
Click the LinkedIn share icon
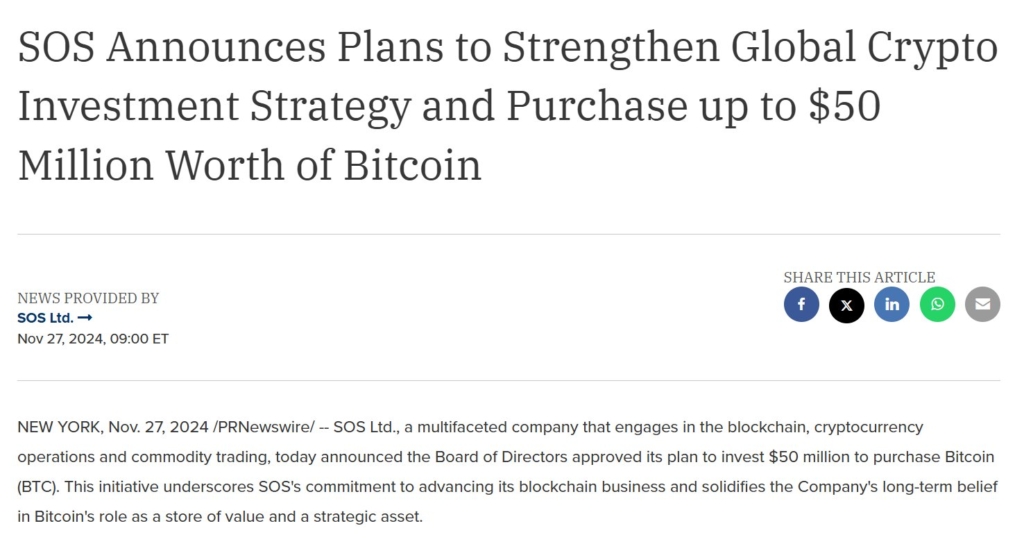(891, 305)
